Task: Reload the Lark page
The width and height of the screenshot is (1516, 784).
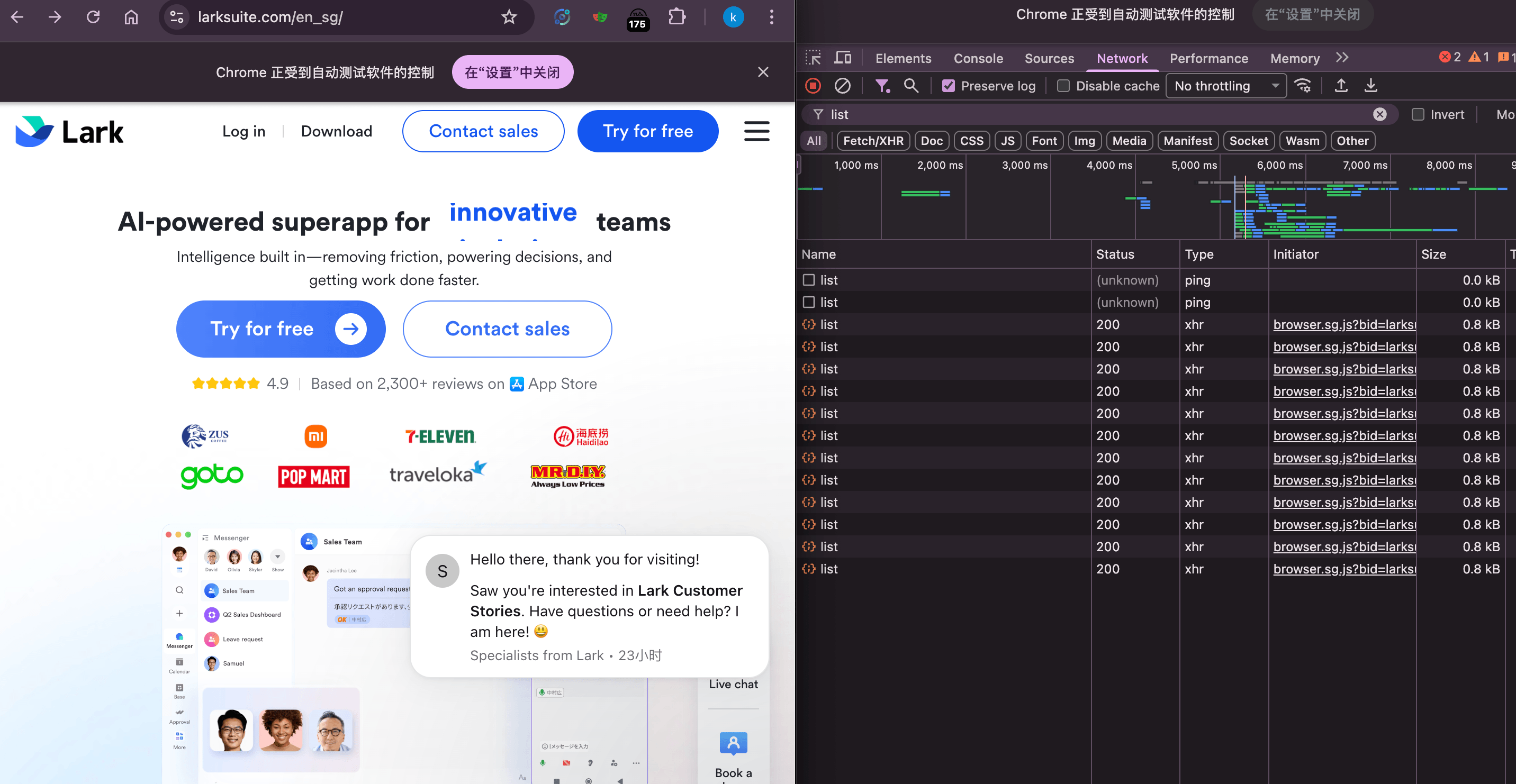Action: click(x=93, y=17)
